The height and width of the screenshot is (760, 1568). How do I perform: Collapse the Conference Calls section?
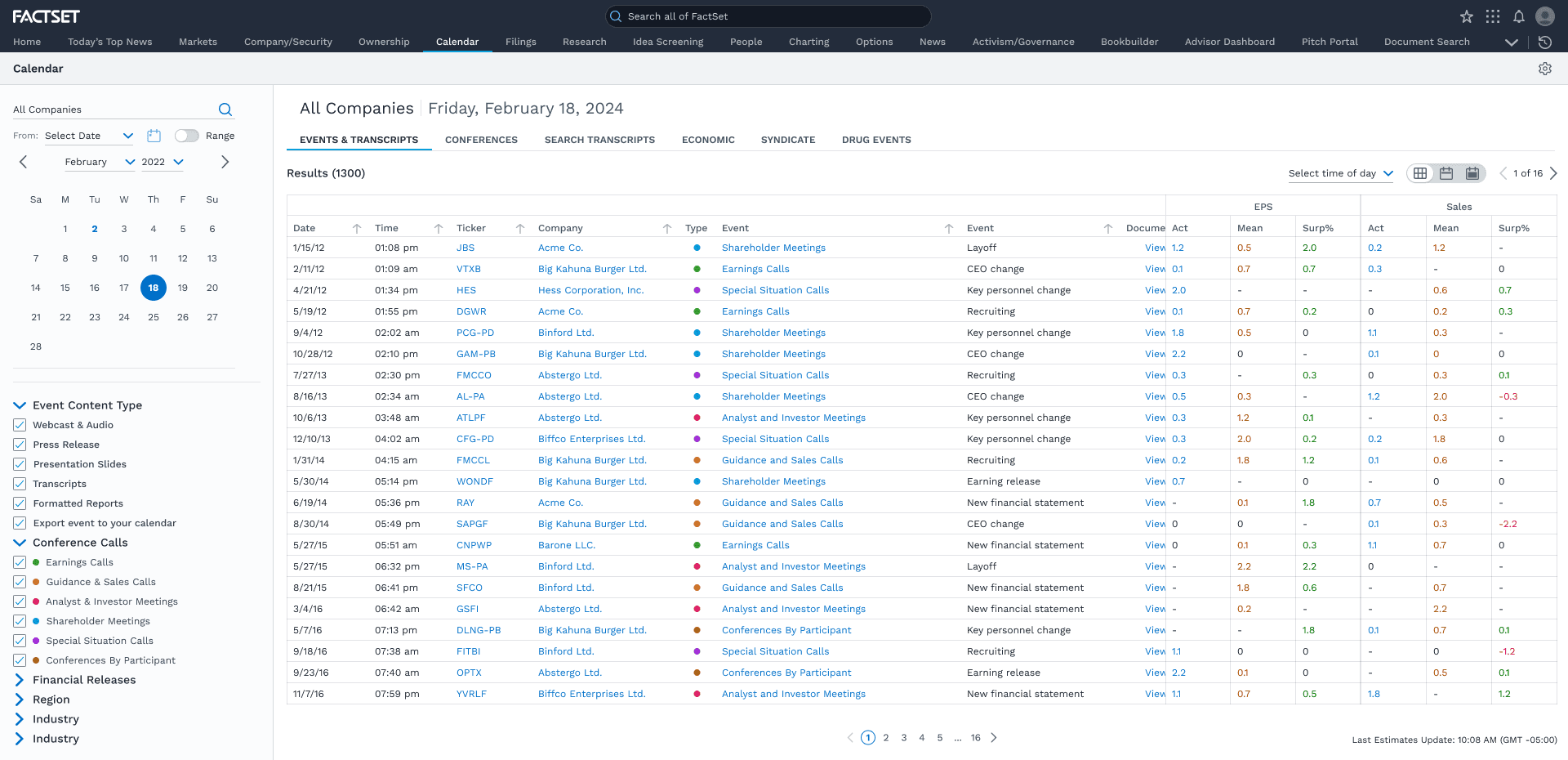[x=20, y=543]
